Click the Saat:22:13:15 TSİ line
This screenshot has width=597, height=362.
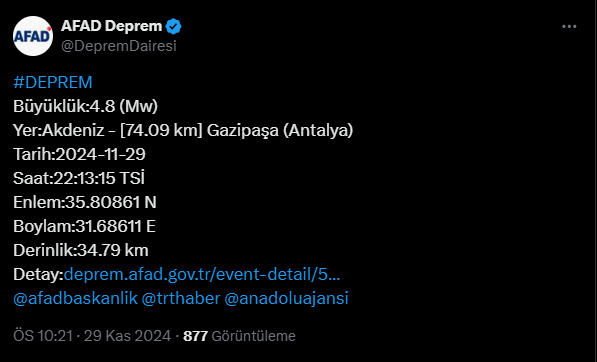(79, 178)
